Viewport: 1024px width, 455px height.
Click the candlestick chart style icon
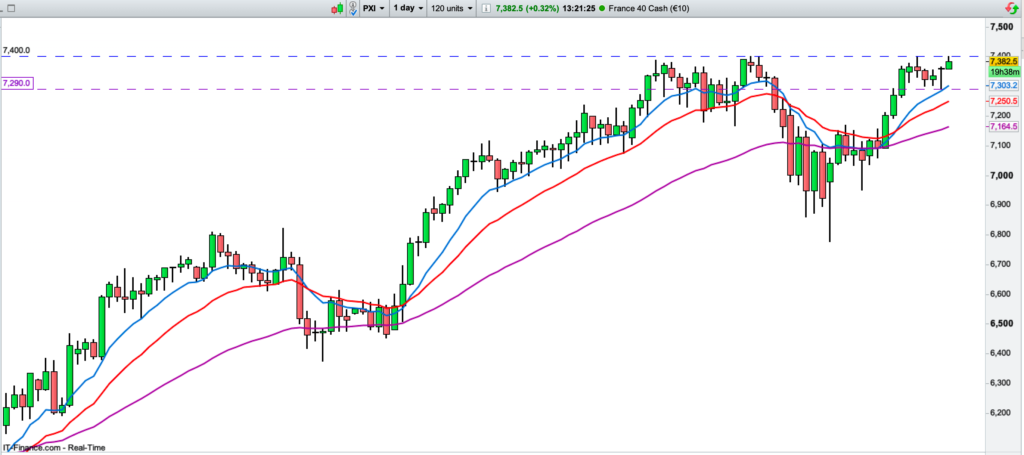click(x=340, y=8)
